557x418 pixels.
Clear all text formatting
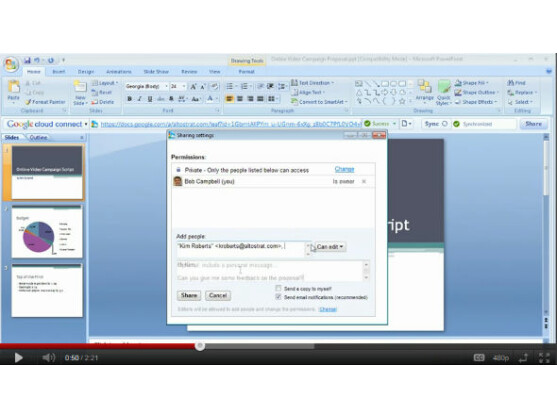(214, 86)
